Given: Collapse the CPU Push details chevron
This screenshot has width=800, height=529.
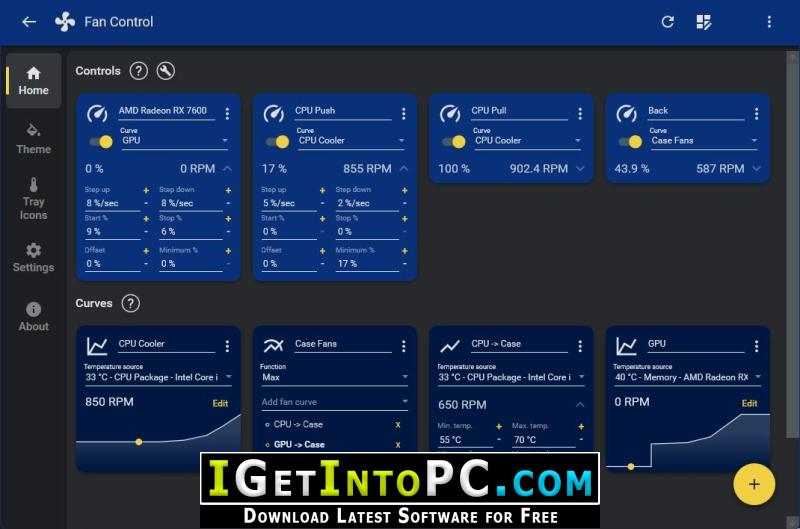Looking at the screenshot, I should click(404, 168).
